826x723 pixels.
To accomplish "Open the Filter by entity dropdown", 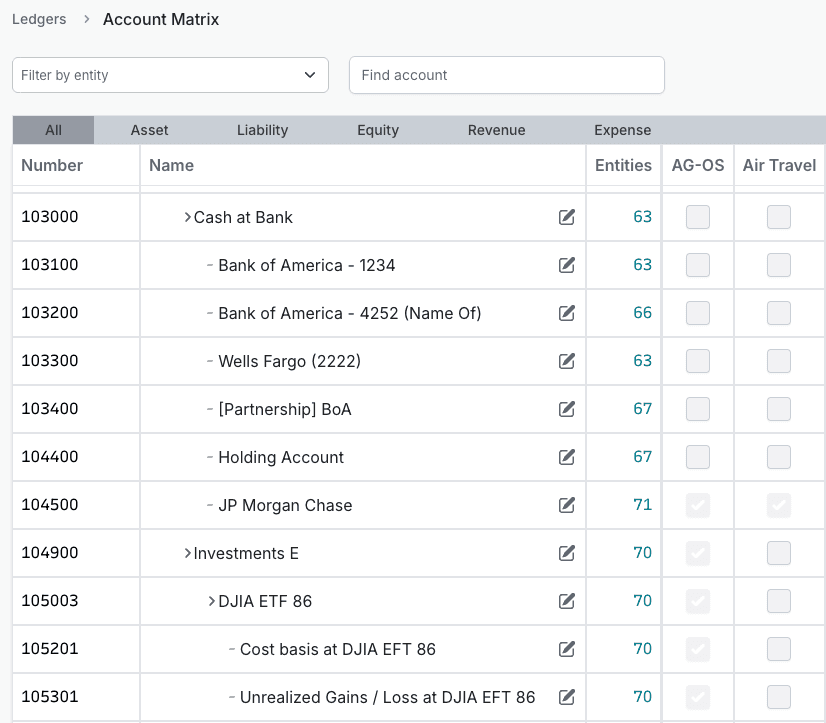I will pos(170,75).
